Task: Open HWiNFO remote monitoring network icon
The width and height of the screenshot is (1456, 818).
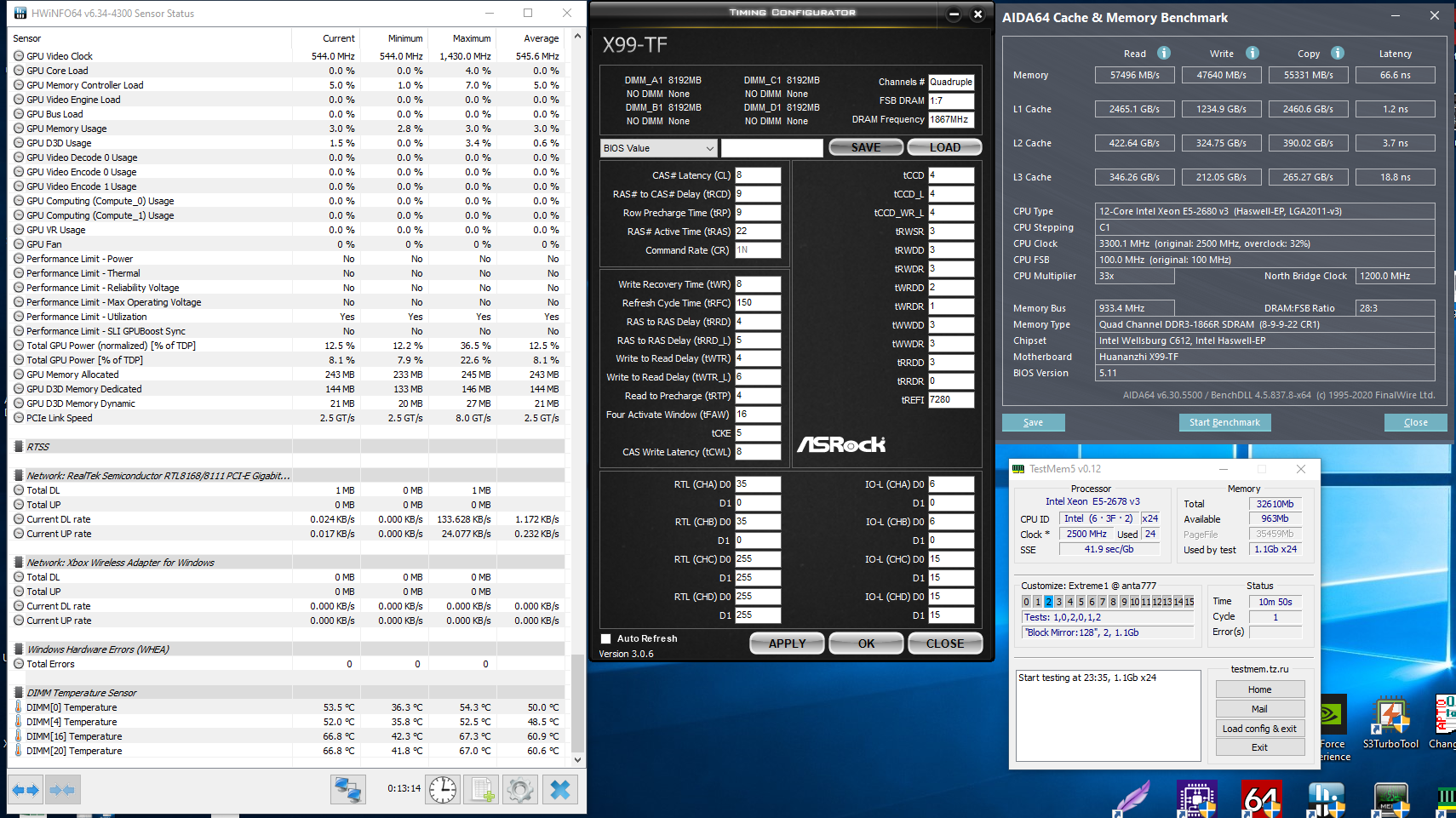Action: tap(348, 790)
